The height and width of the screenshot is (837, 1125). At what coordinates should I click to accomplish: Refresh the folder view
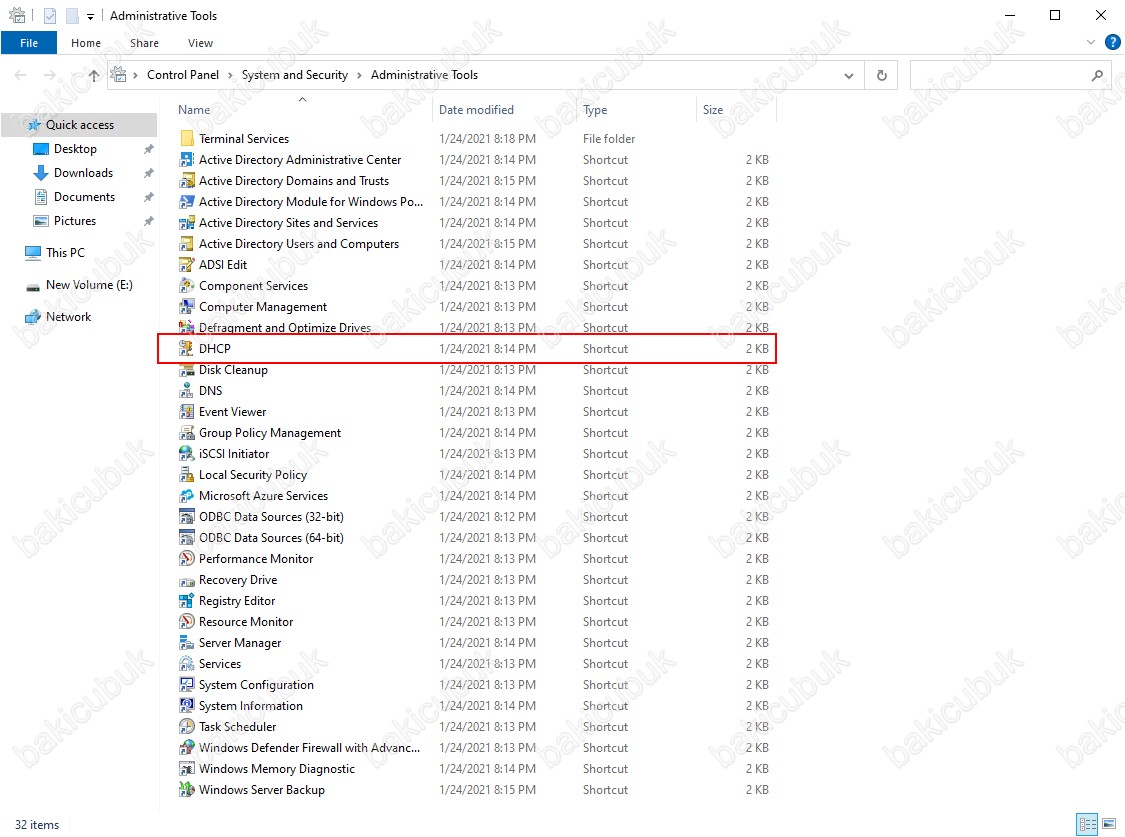[882, 75]
